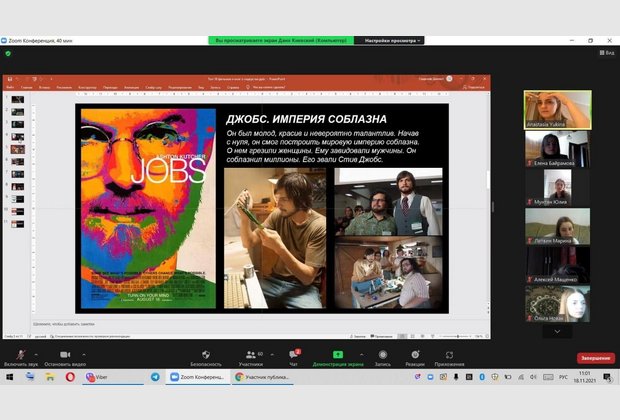Click the green Демонстрация экрана icon
The height and width of the screenshot is (420, 620).
tap(338, 353)
